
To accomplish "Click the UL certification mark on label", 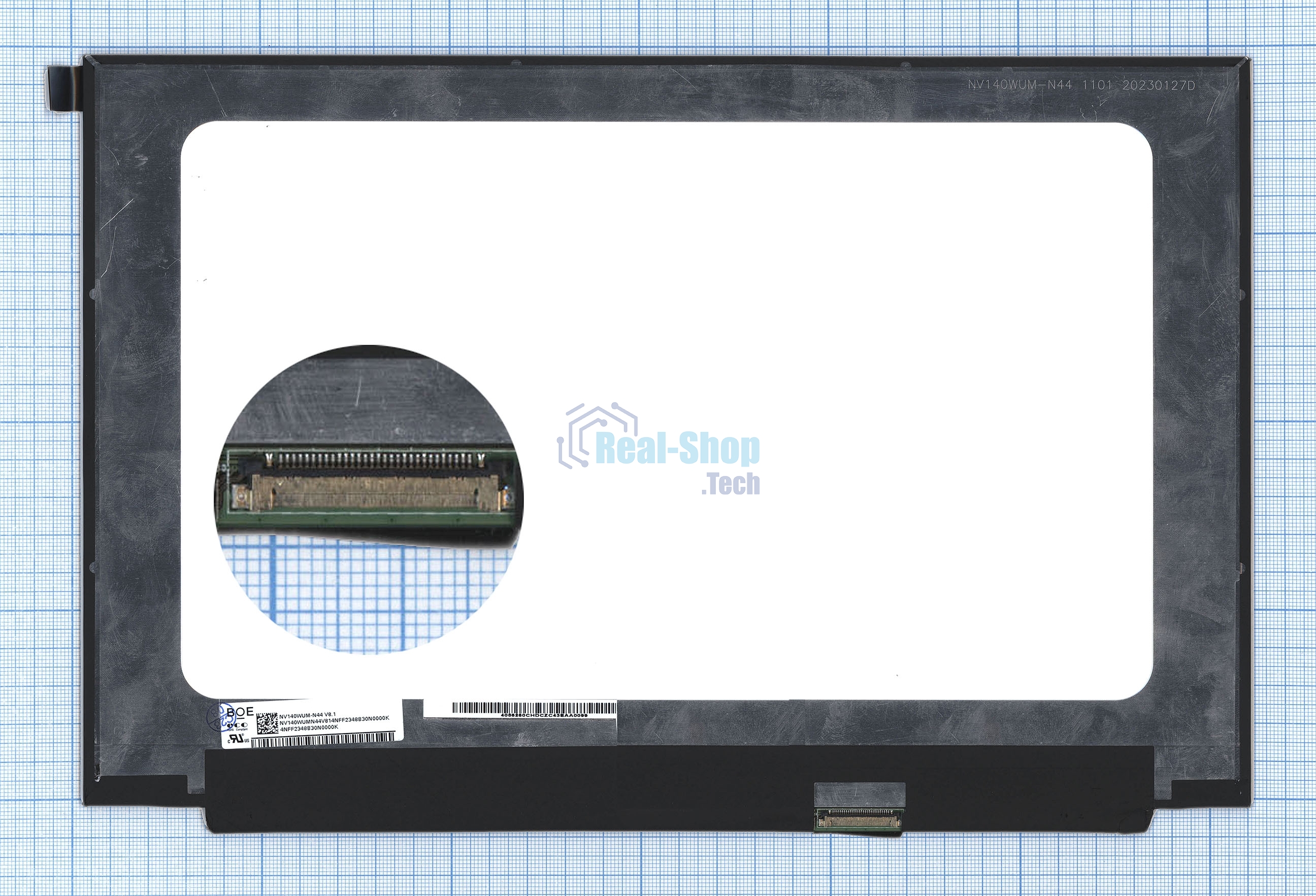I will pyautogui.click(x=237, y=739).
